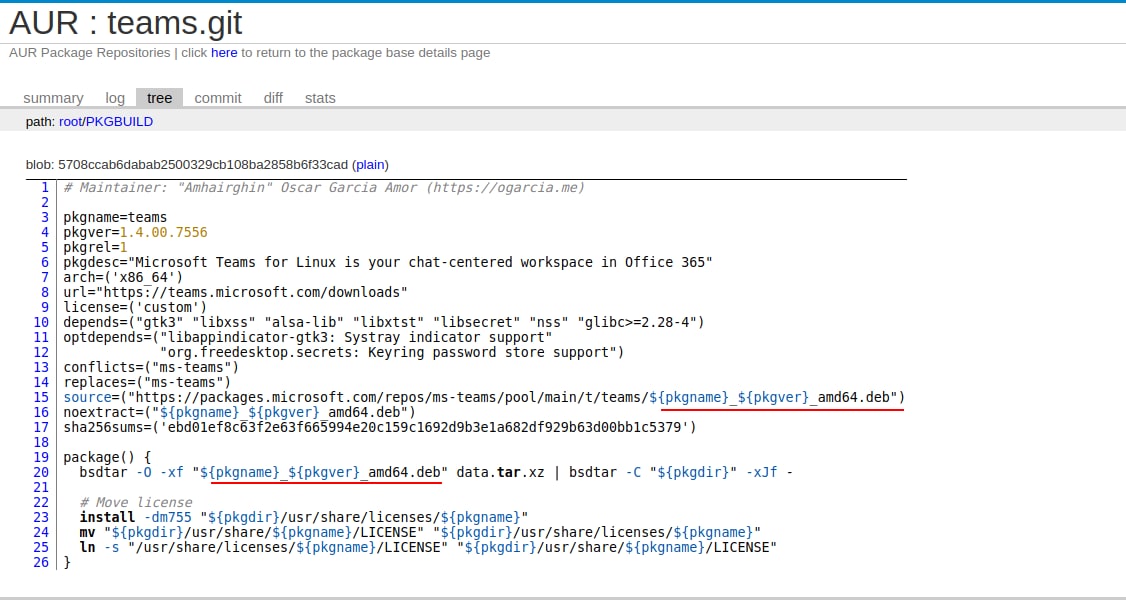Open the log tab
The height and width of the screenshot is (601, 1126).
coord(115,98)
